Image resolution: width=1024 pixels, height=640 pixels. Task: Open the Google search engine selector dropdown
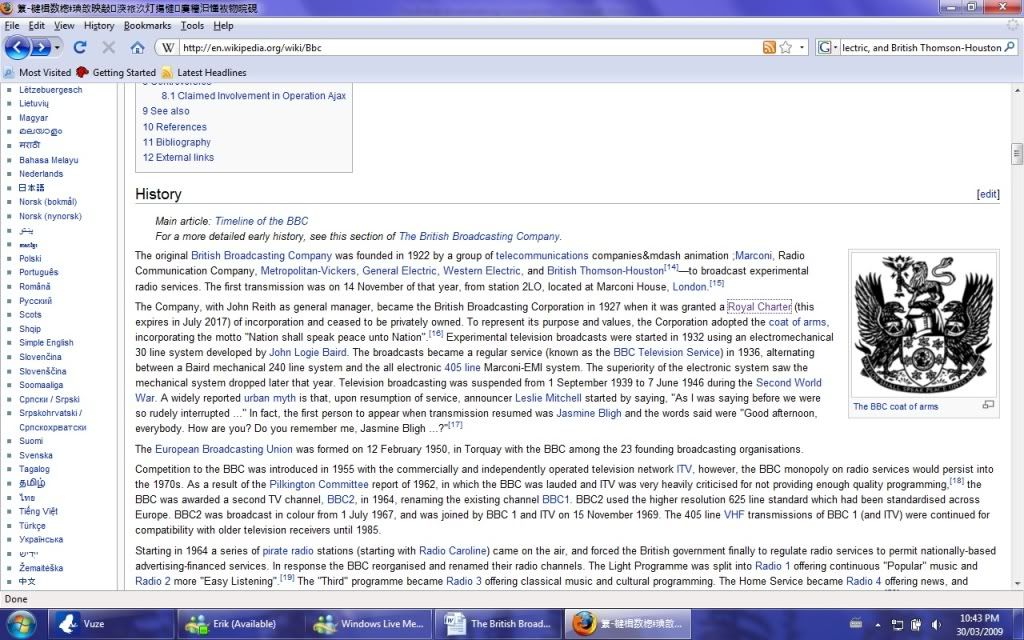coord(827,48)
